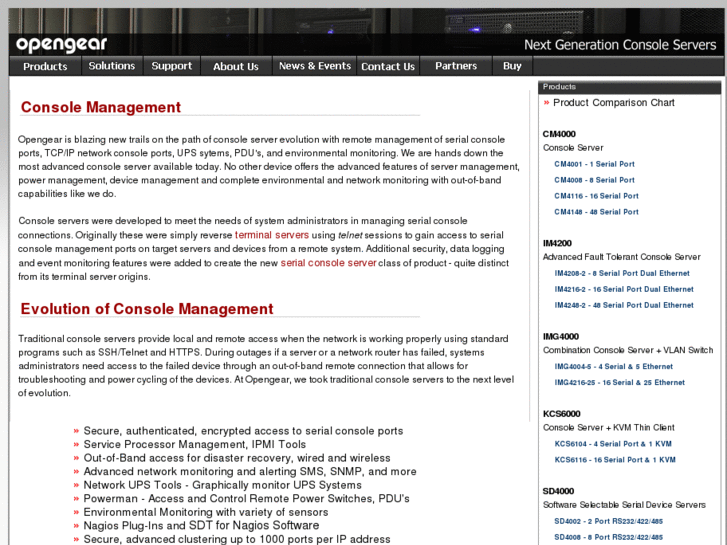Open KCS6104 - 4 Serial Port & 1 KVM

pyautogui.click(x=613, y=444)
